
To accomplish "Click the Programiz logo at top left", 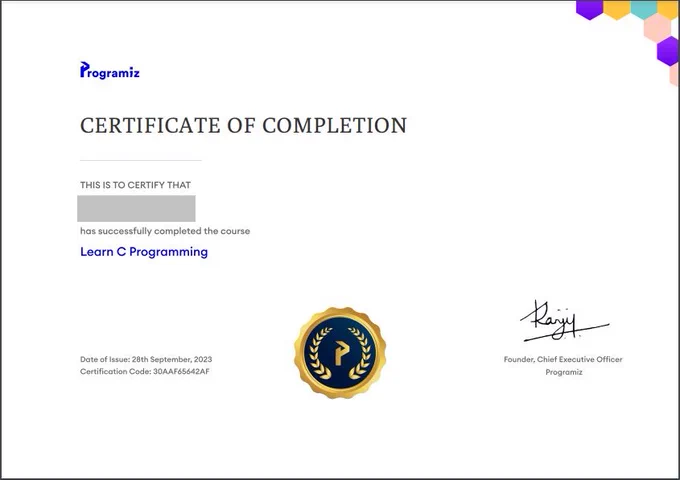I will click(110, 71).
